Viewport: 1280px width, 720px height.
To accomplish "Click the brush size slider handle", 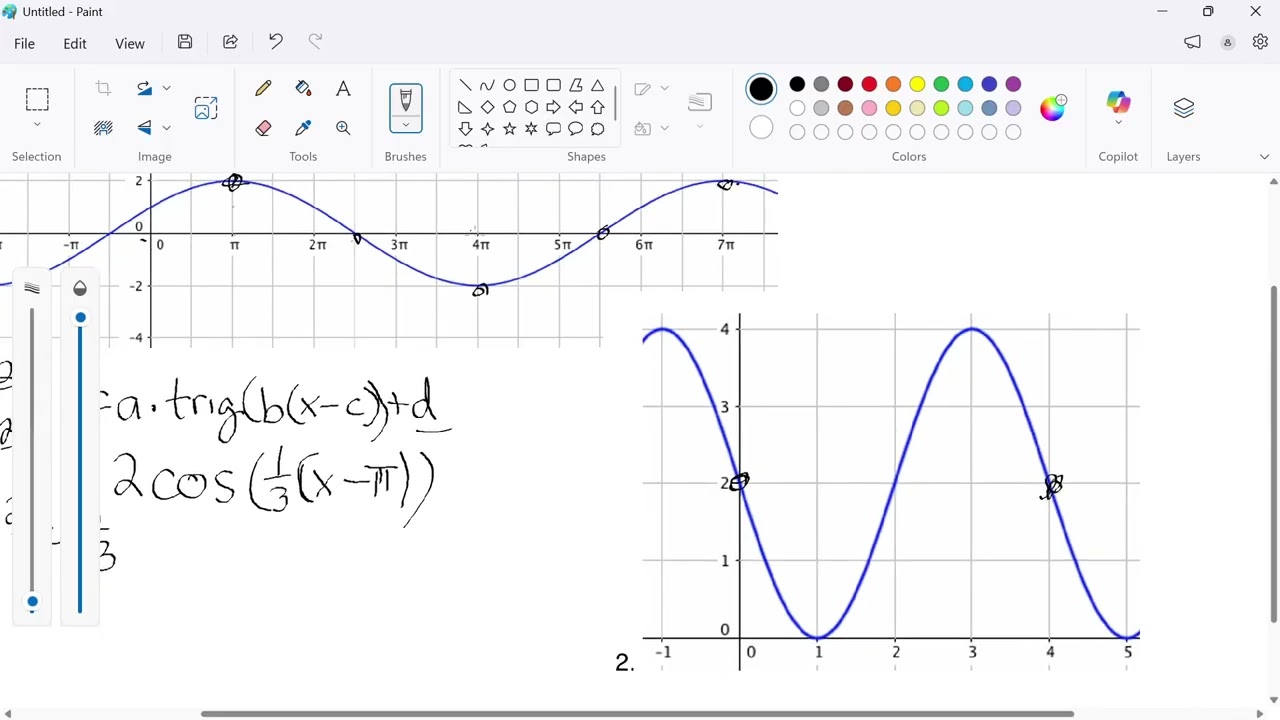I will [32, 602].
